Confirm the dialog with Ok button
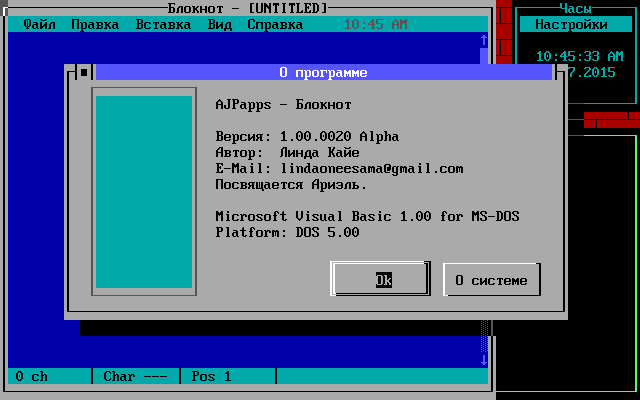Image resolution: width=640 pixels, height=400 pixels. [380, 280]
